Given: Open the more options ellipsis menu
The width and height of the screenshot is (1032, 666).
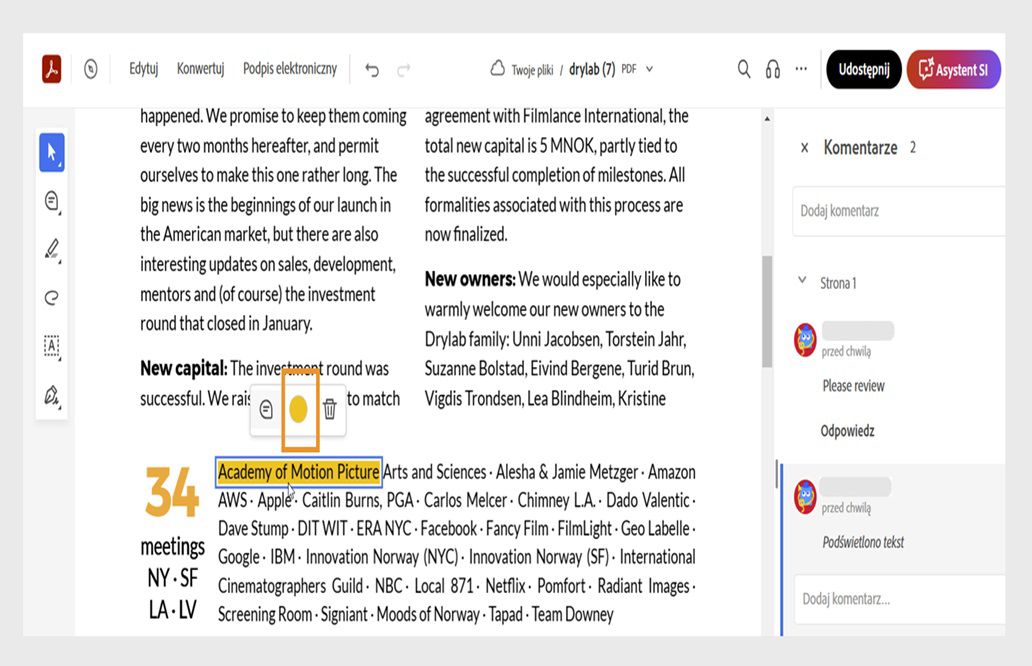Looking at the screenshot, I should click(x=801, y=69).
